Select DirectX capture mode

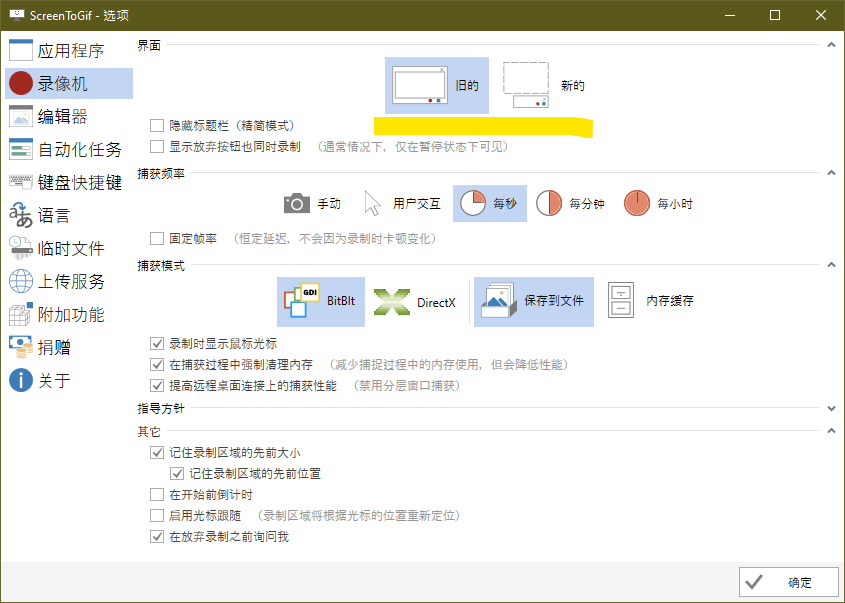(x=414, y=301)
